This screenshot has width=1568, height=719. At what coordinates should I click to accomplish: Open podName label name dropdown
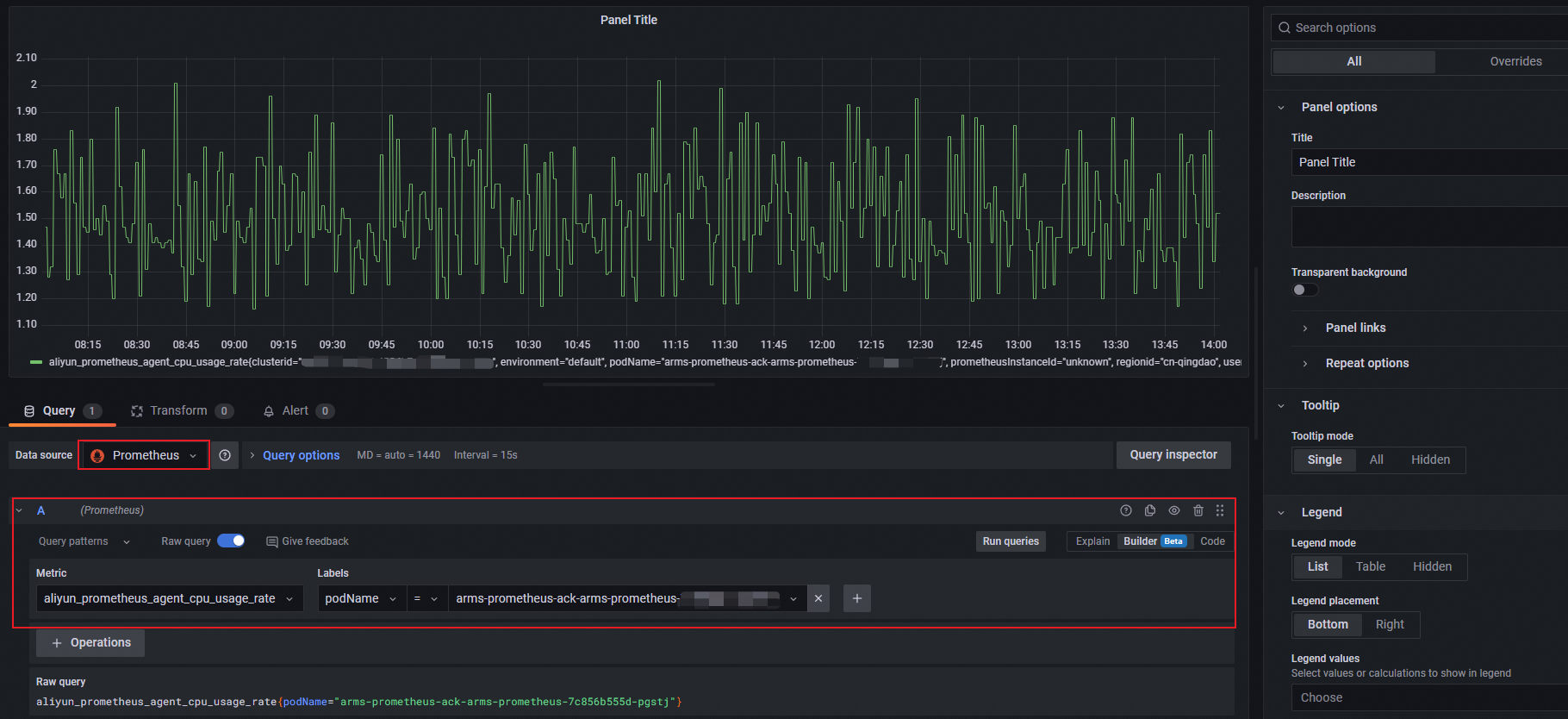click(362, 598)
